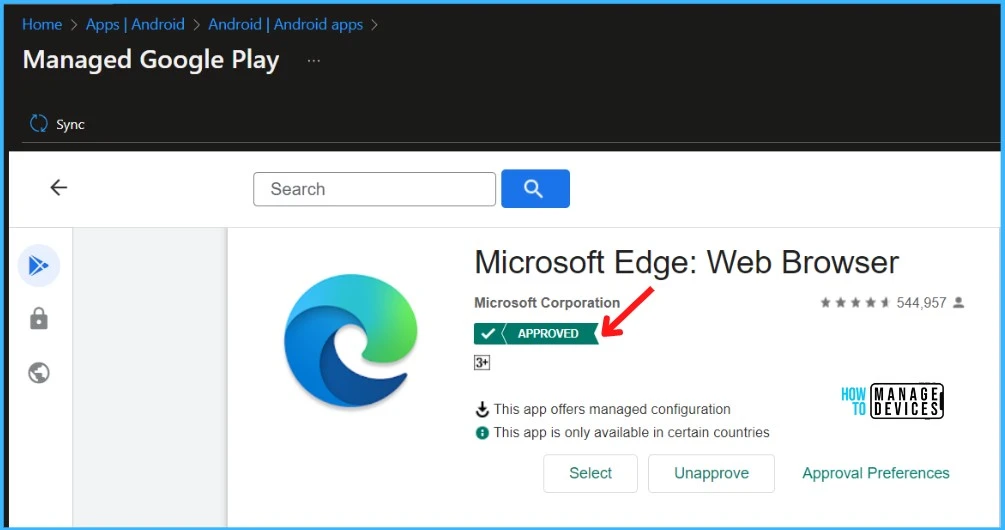Go back using the left arrow

tap(58, 187)
